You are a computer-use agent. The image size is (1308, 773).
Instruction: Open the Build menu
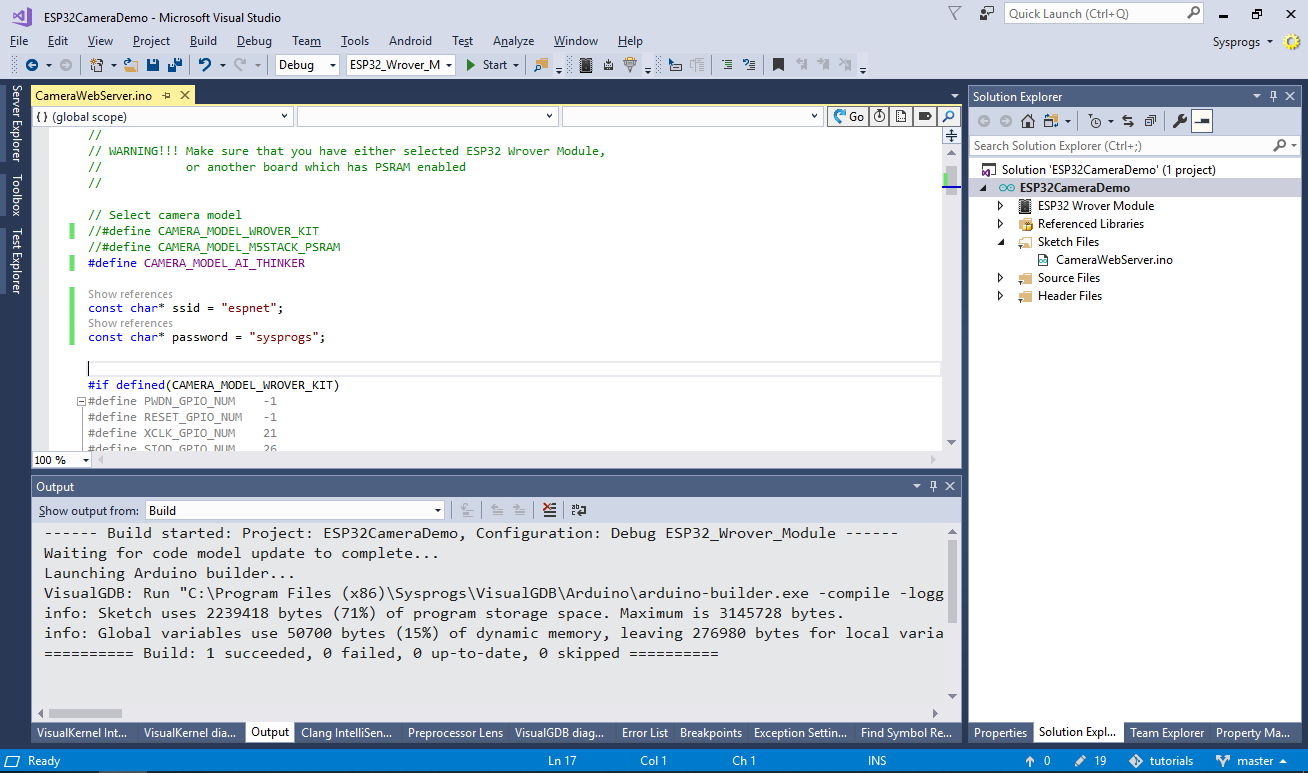click(203, 41)
